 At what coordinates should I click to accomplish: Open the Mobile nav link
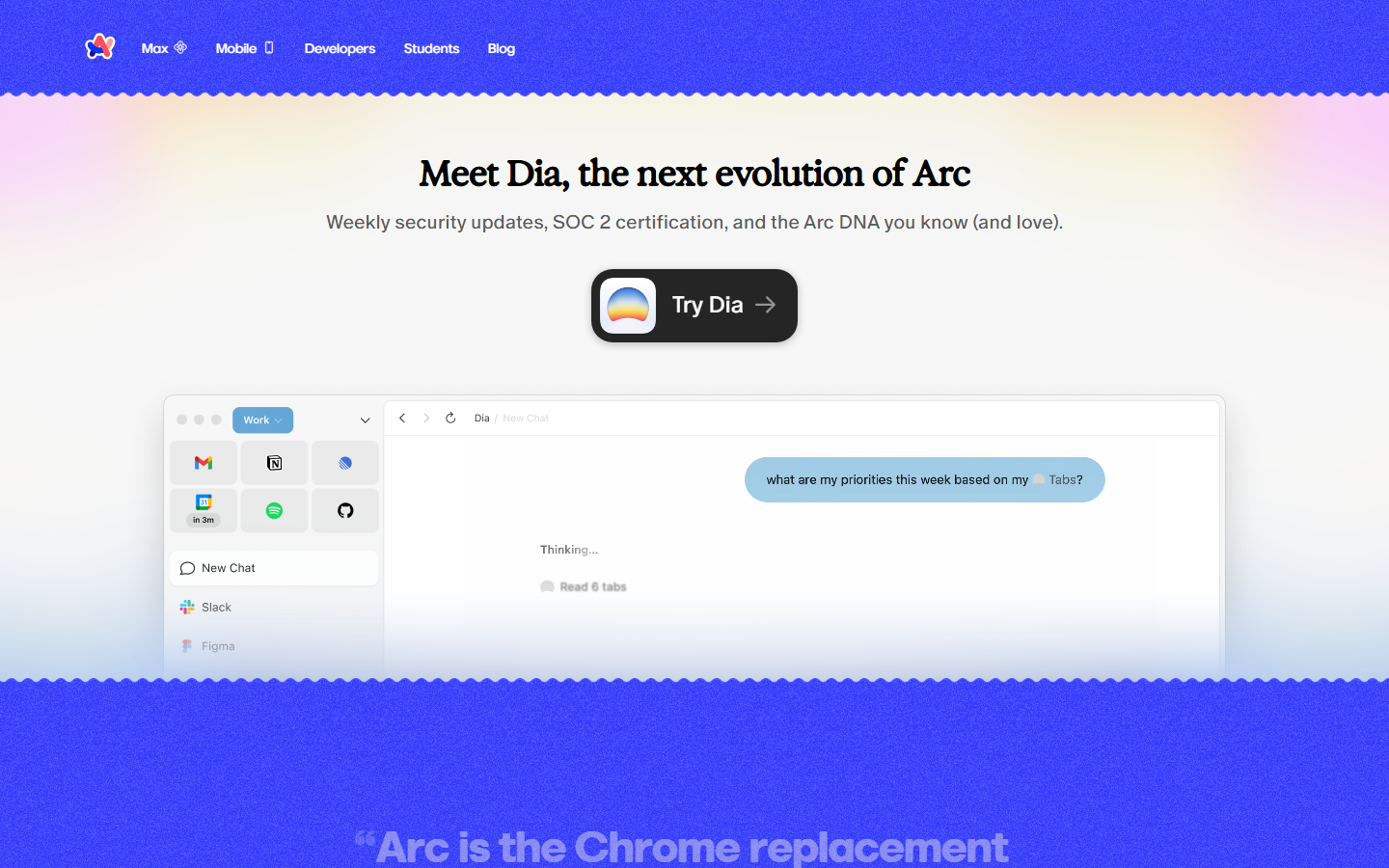coord(245,48)
